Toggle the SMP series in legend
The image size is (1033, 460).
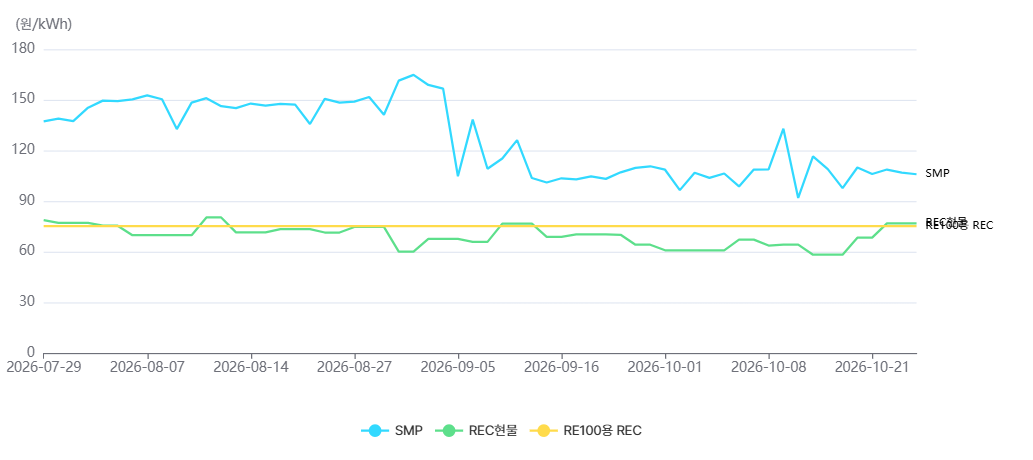tap(392, 431)
